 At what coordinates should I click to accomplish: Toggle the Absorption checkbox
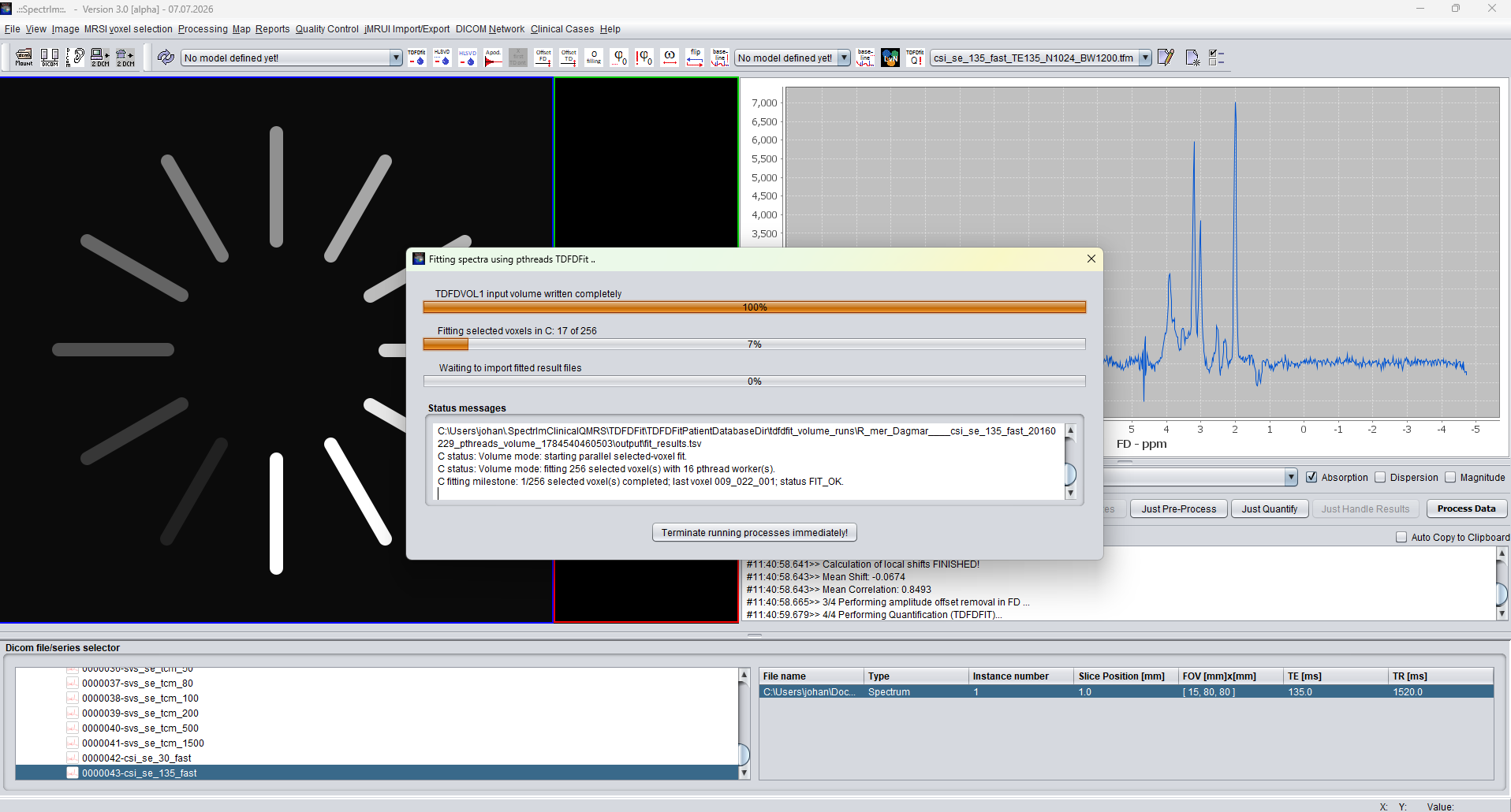[1311, 477]
